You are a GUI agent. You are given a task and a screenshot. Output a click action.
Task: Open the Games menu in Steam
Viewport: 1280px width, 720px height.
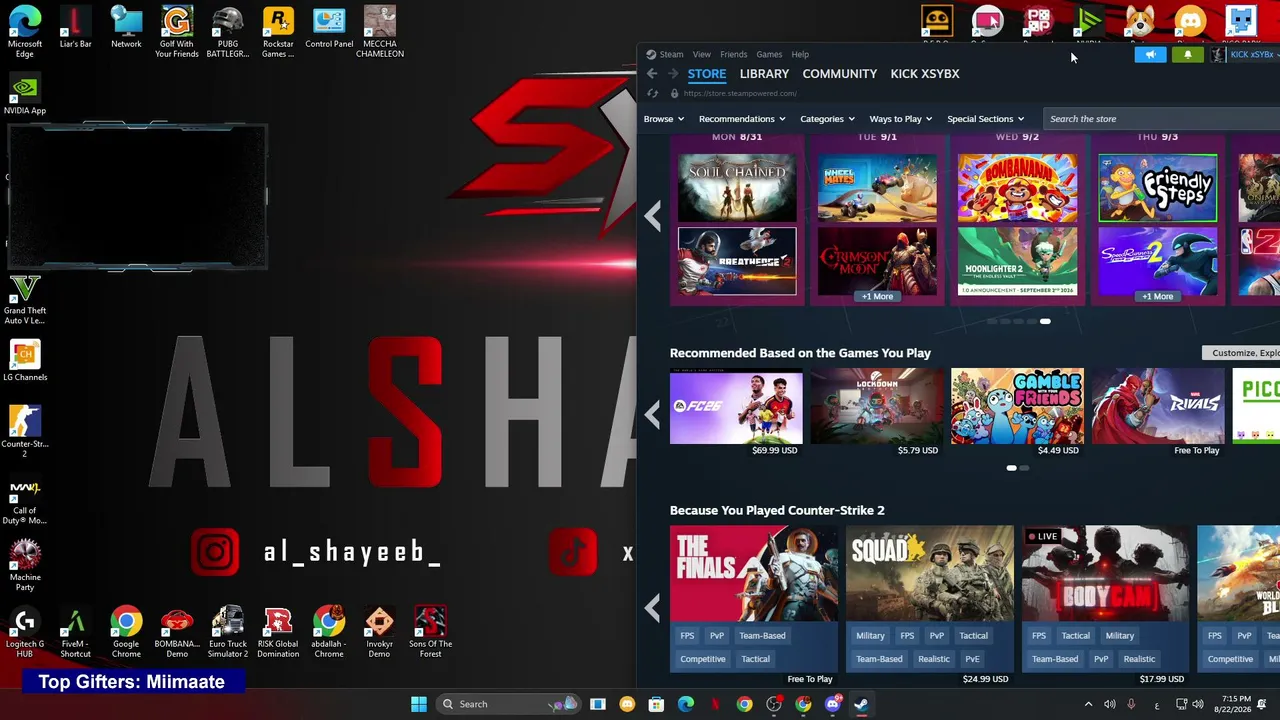tap(769, 54)
